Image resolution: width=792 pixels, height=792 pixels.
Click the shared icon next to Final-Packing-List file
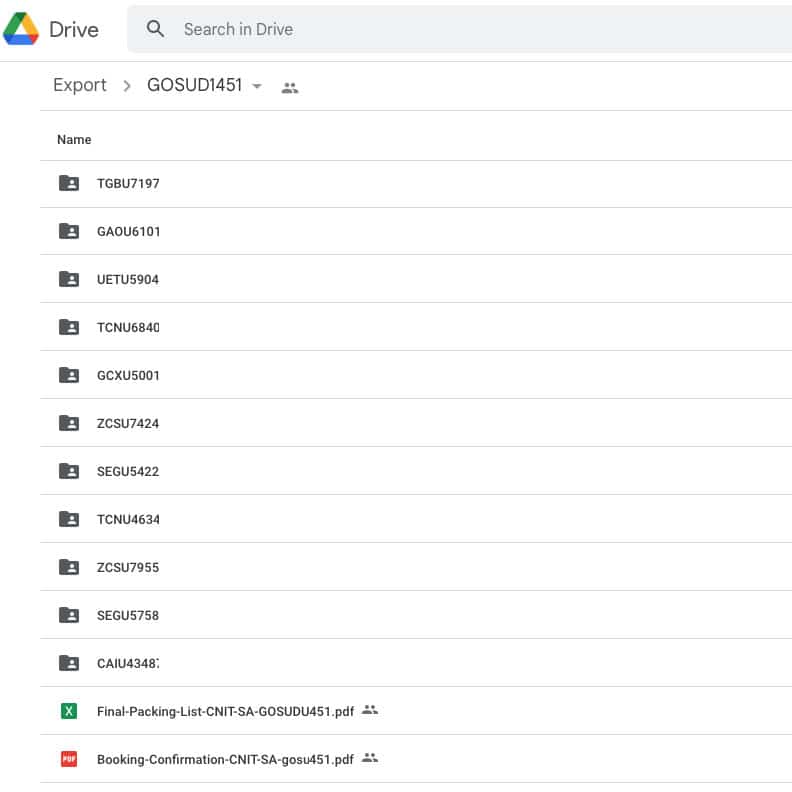pyautogui.click(x=370, y=710)
